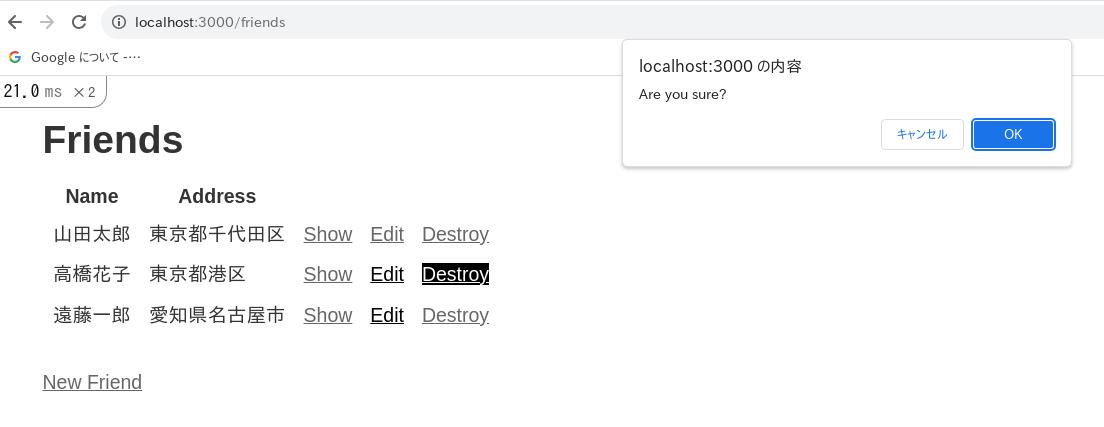Edit the 高橋花子 friend

tap(386, 274)
